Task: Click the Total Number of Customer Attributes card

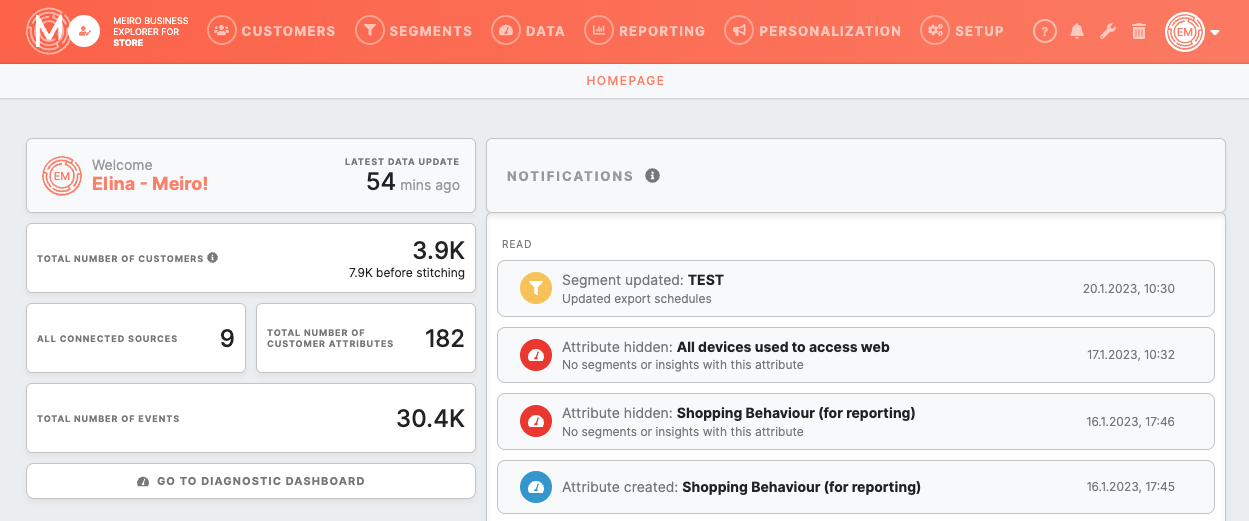Action: [366, 338]
